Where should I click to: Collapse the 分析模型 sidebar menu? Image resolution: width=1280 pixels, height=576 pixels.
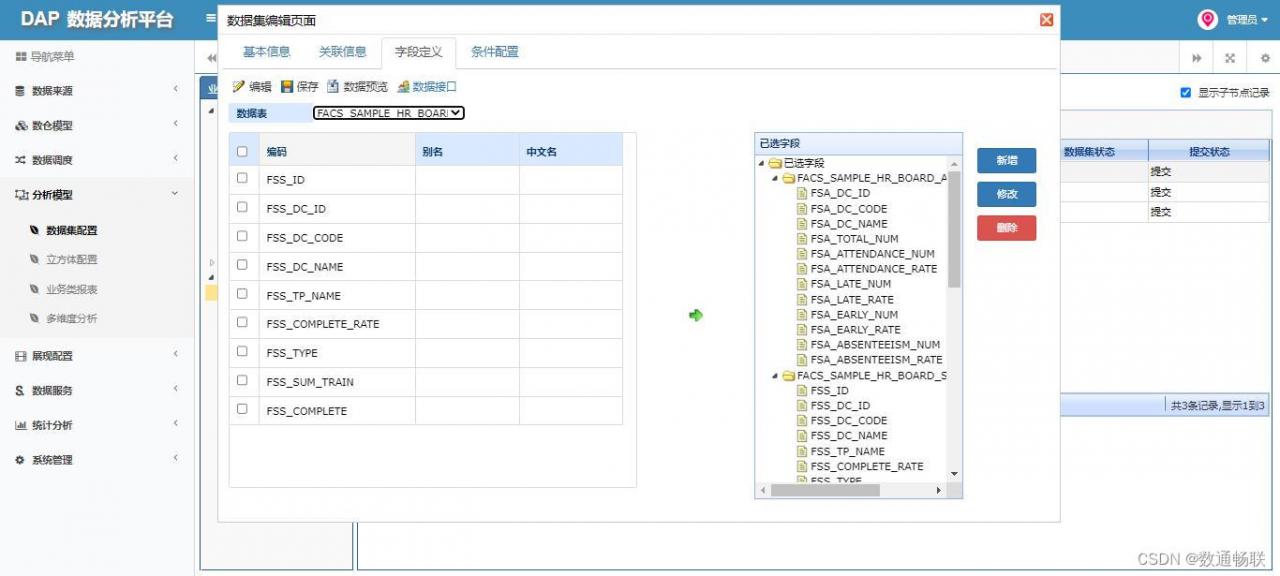175,195
